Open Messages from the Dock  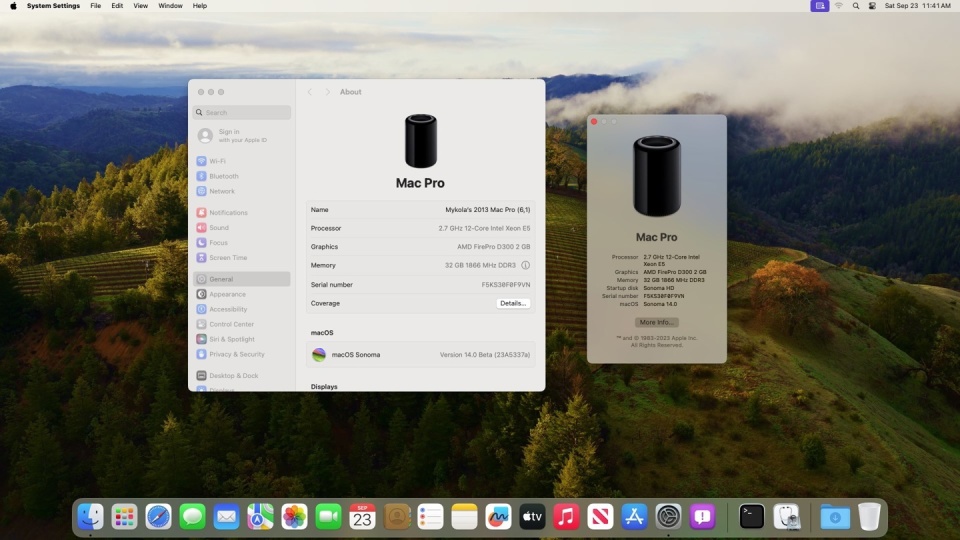(x=192, y=517)
